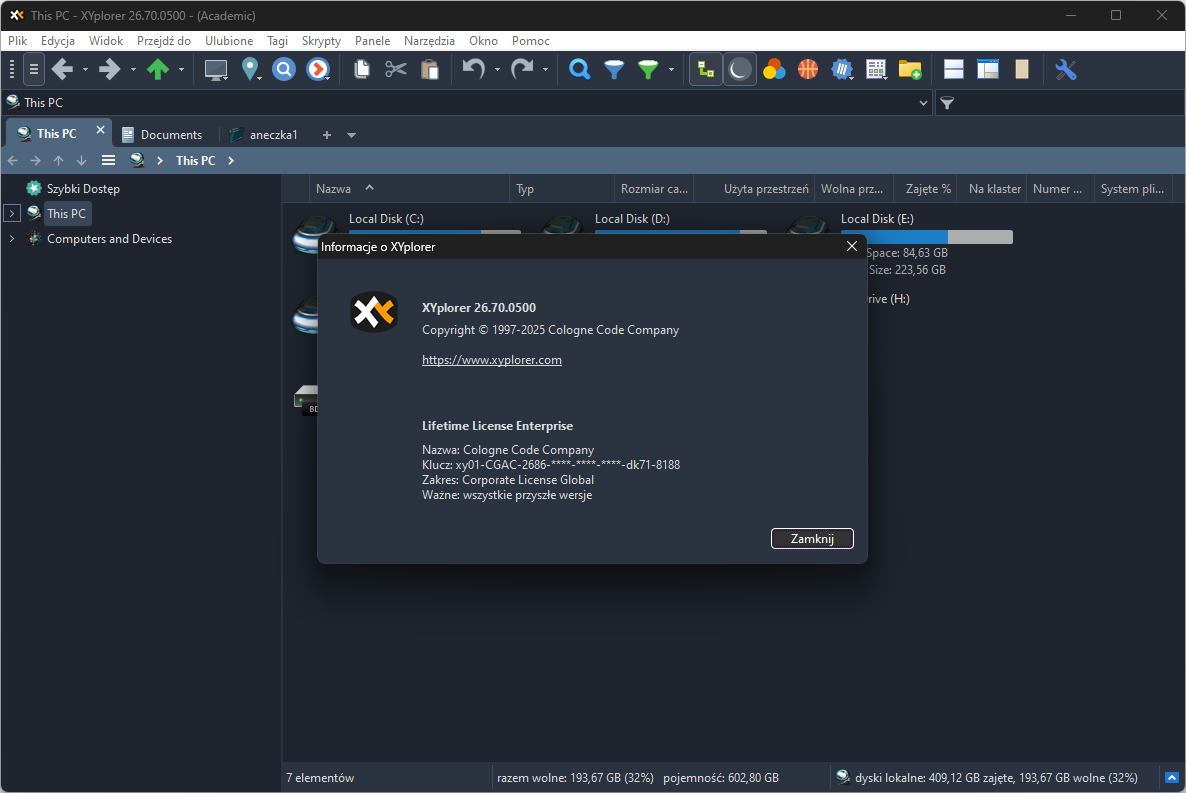
Task: Open Configuration with the wrench icon
Action: click(x=1066, y=70)
